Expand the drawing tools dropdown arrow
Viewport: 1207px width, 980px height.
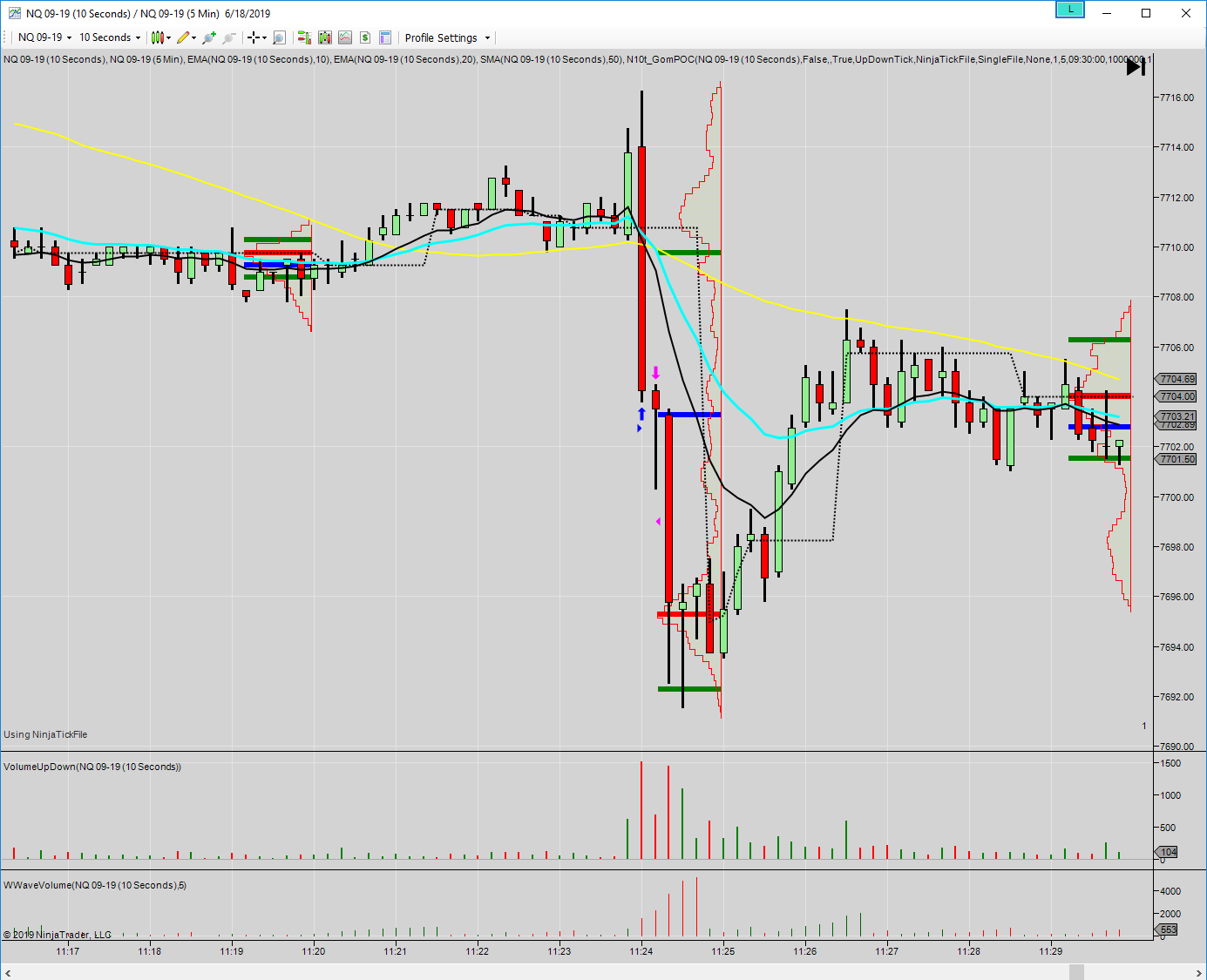click(x=193, y=37)
